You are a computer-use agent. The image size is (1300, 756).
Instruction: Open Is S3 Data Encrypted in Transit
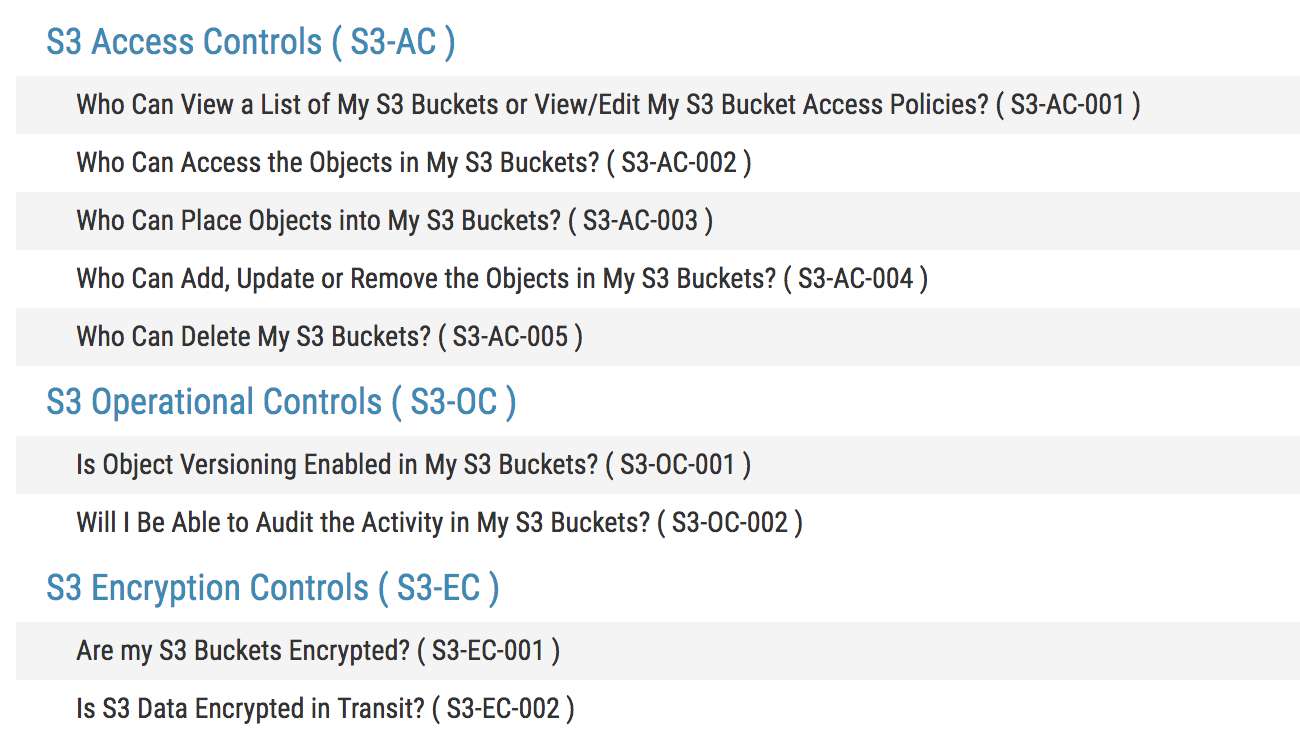250,709
